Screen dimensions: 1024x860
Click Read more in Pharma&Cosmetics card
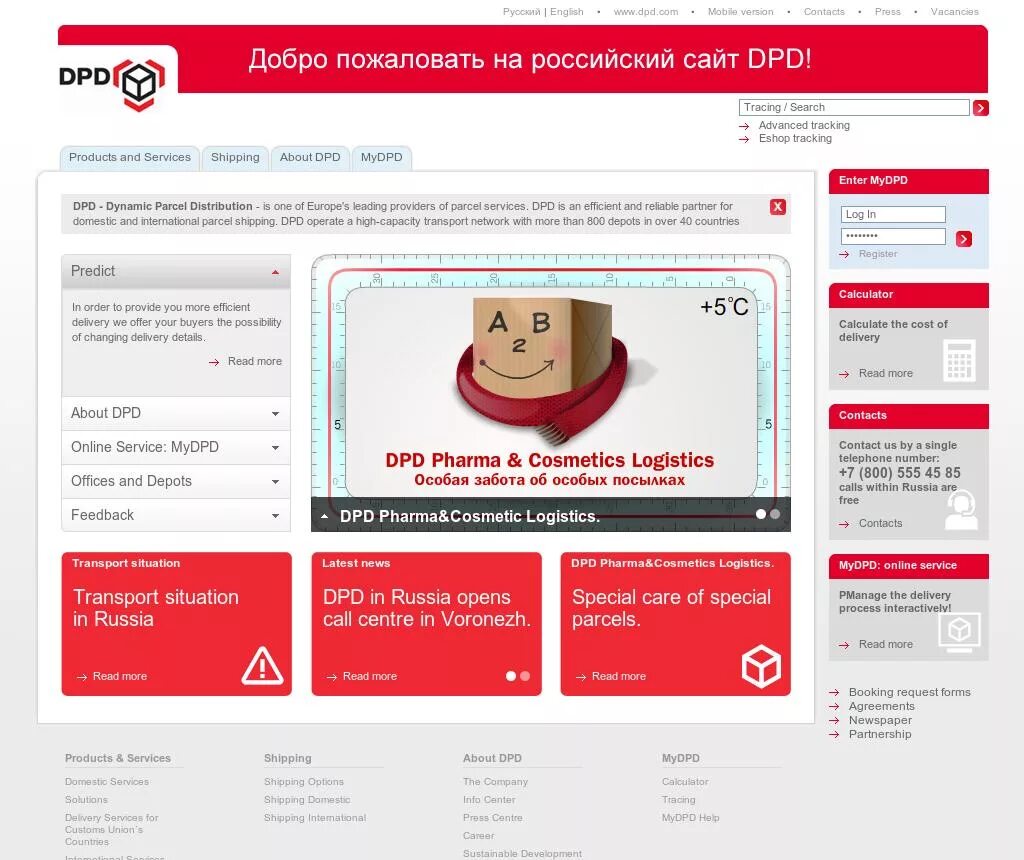click(x=618, y=677)
